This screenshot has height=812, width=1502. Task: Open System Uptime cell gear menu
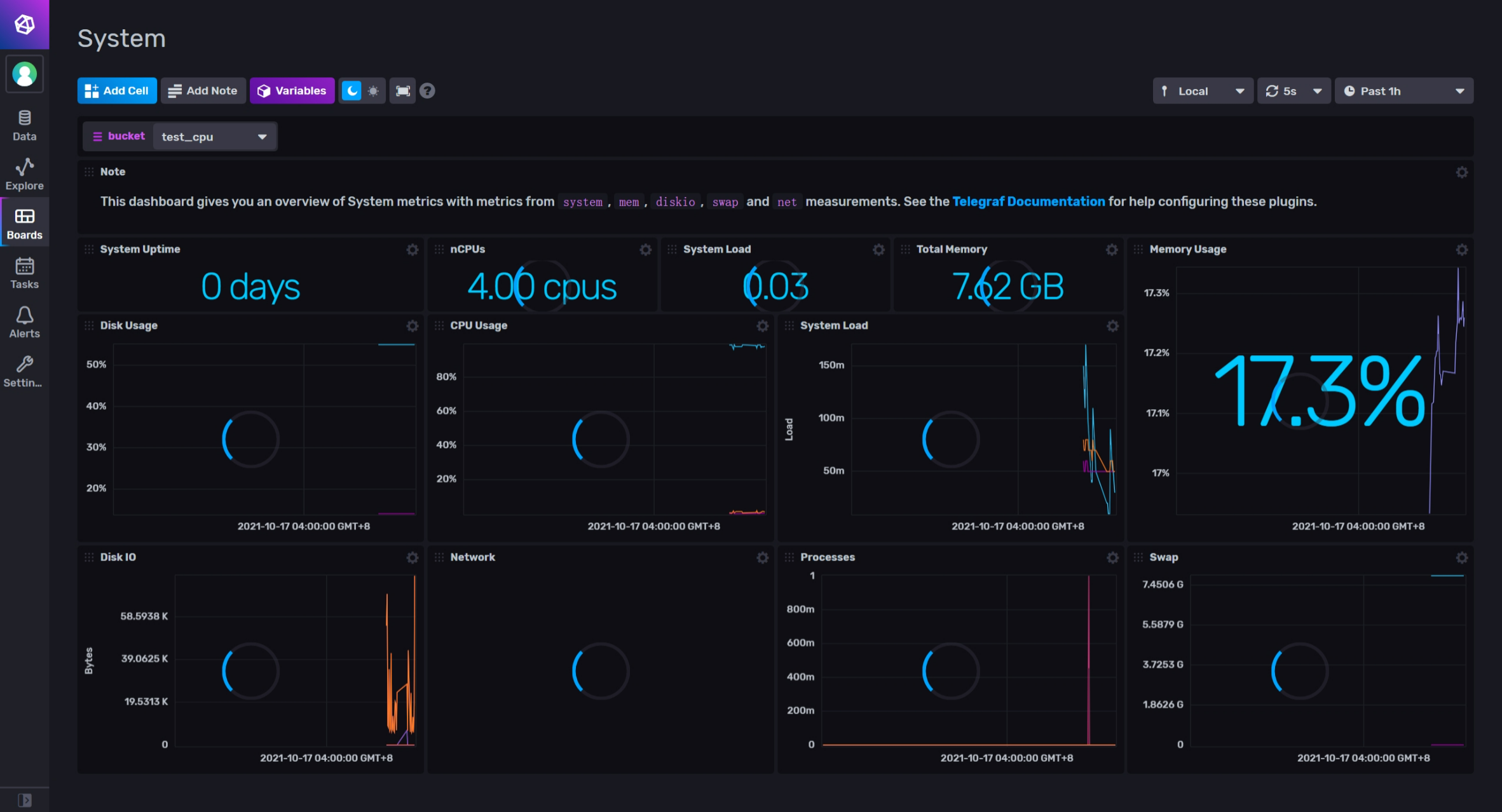click(413, 250)
